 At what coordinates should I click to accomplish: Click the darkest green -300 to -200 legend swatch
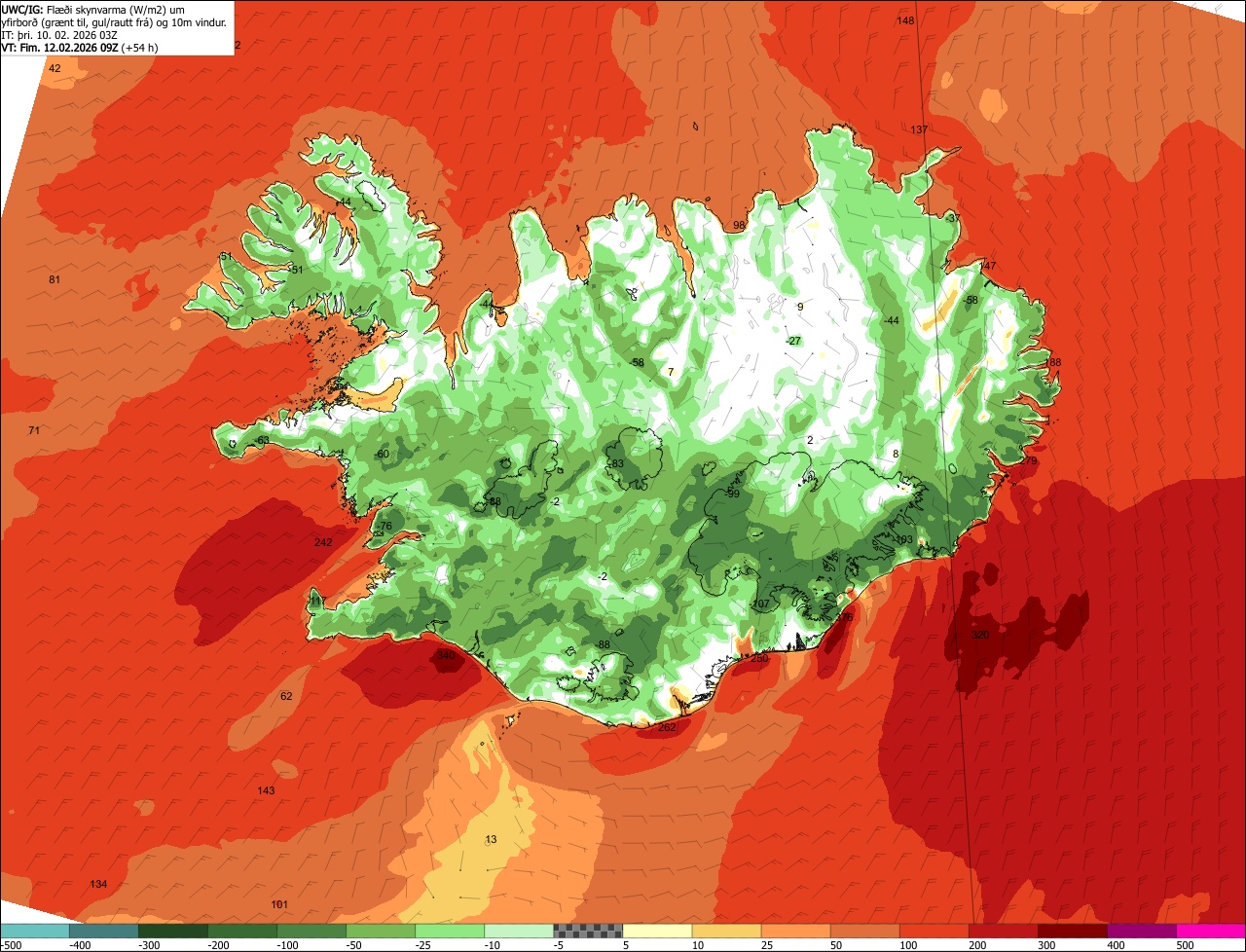(x=173, y=931)
